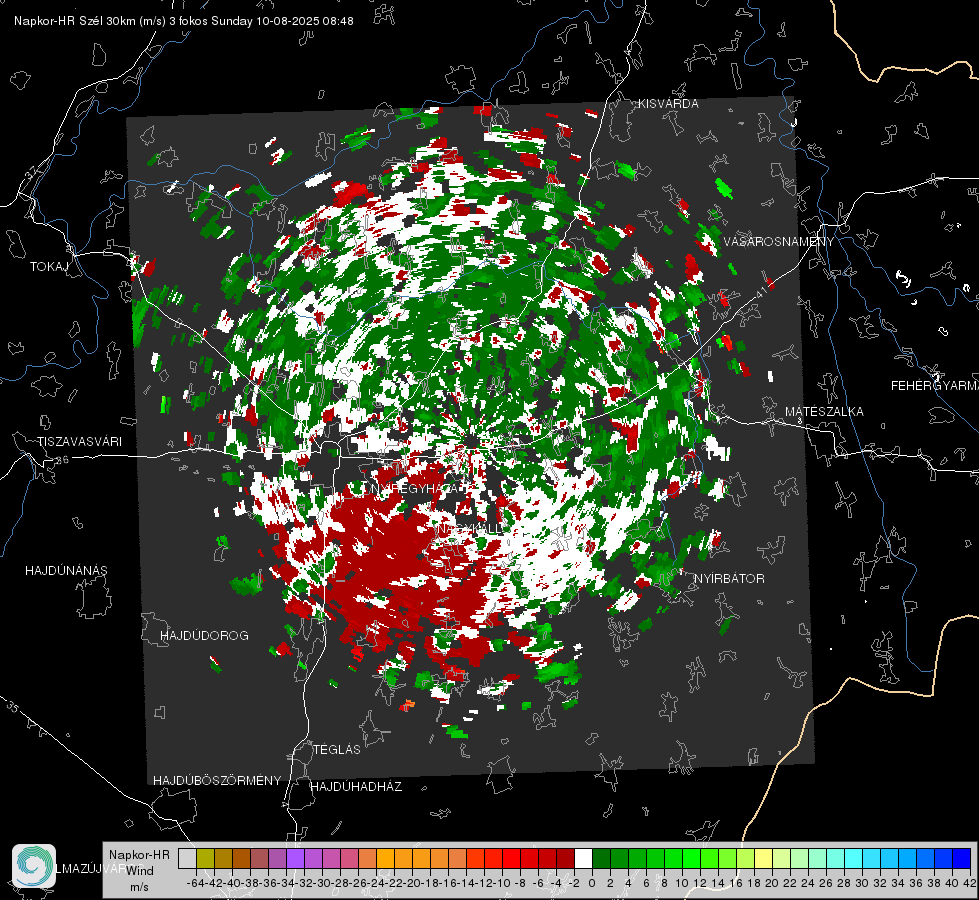Click the HAJDÚNÁNÁS city label
The height and width of the screenshot is (900, 979).
pos(66,570)
